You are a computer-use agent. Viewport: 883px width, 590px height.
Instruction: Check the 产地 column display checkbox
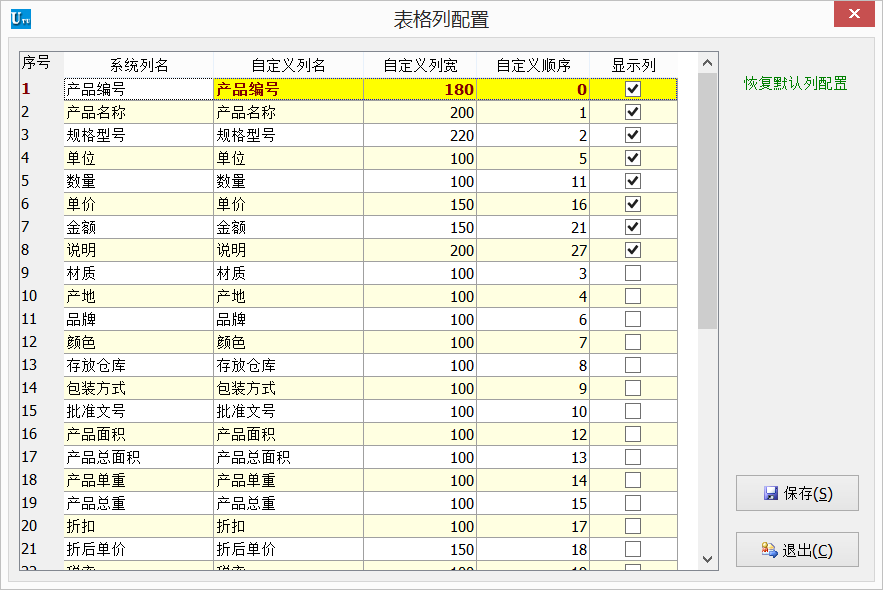point(634,295)
